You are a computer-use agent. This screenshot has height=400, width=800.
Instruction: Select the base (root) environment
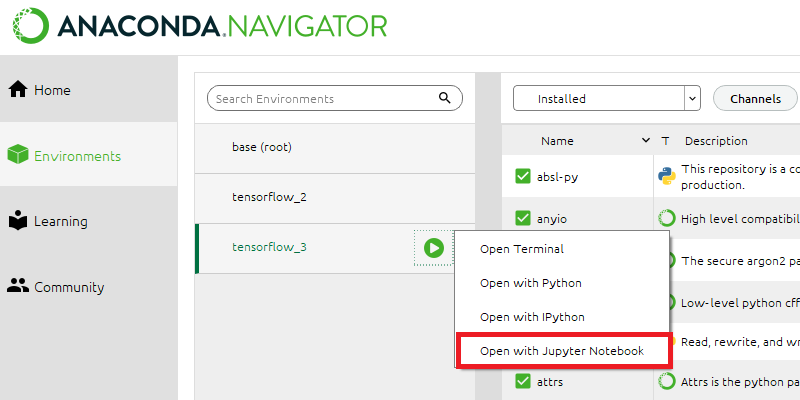(x=335, y=147)
